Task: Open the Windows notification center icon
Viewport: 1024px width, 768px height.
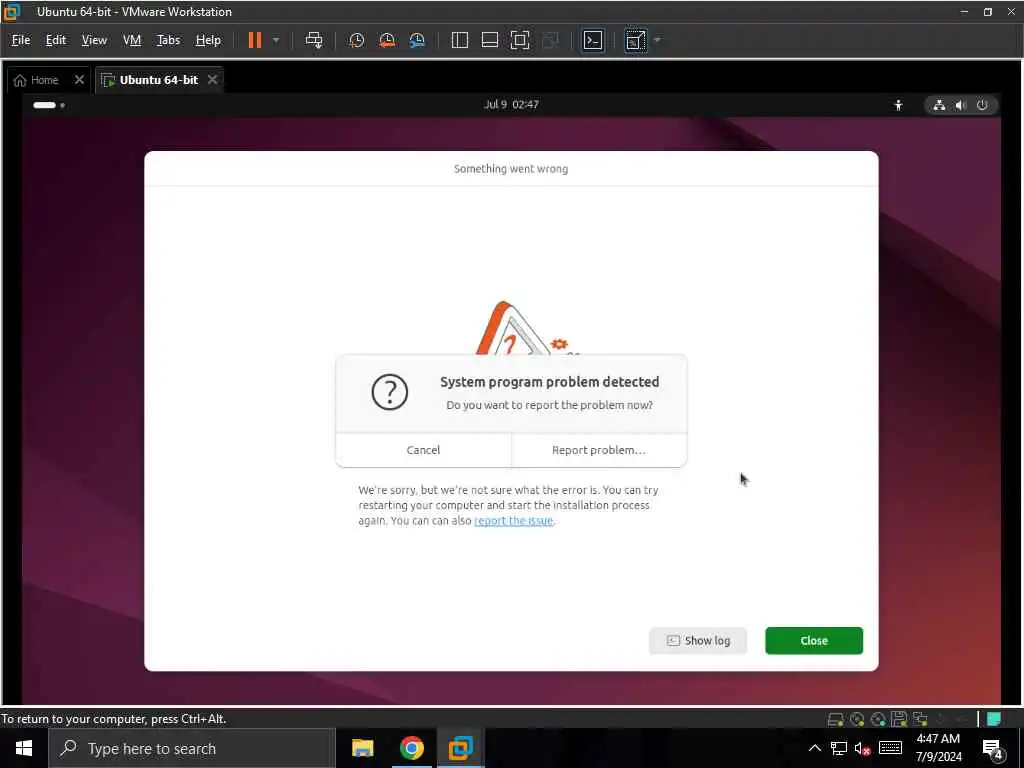Action: tap(992, 750)
